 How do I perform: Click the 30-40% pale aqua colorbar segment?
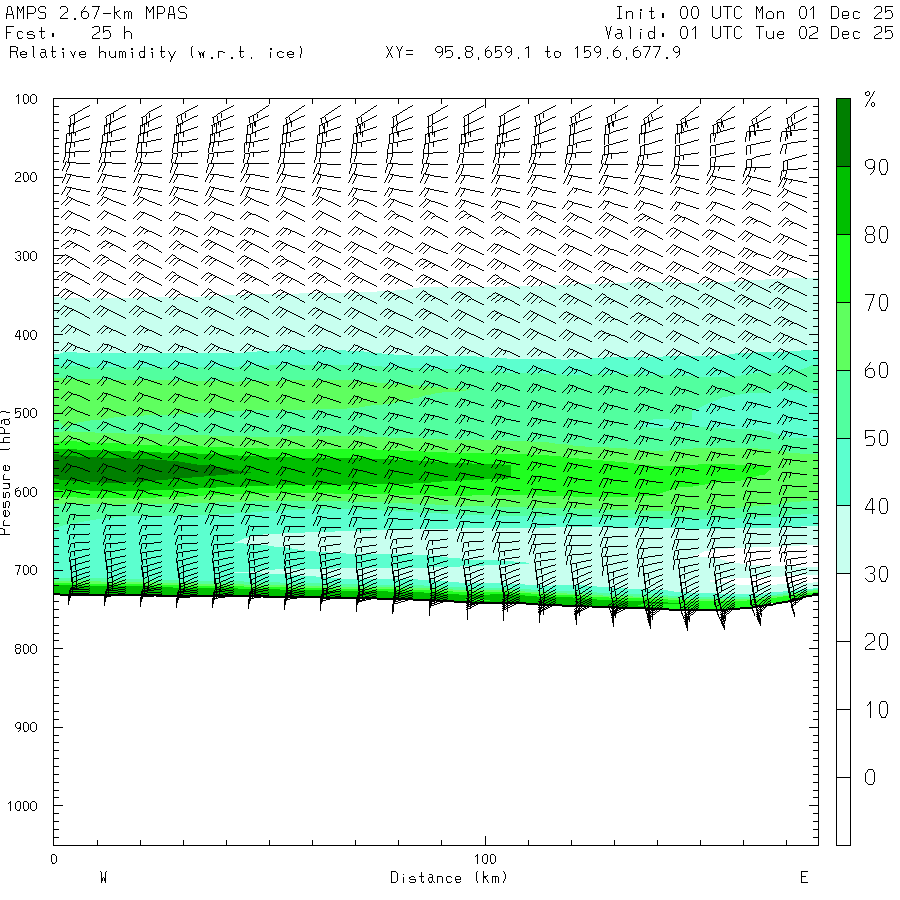pyautogui.click(x=843, y=540)
